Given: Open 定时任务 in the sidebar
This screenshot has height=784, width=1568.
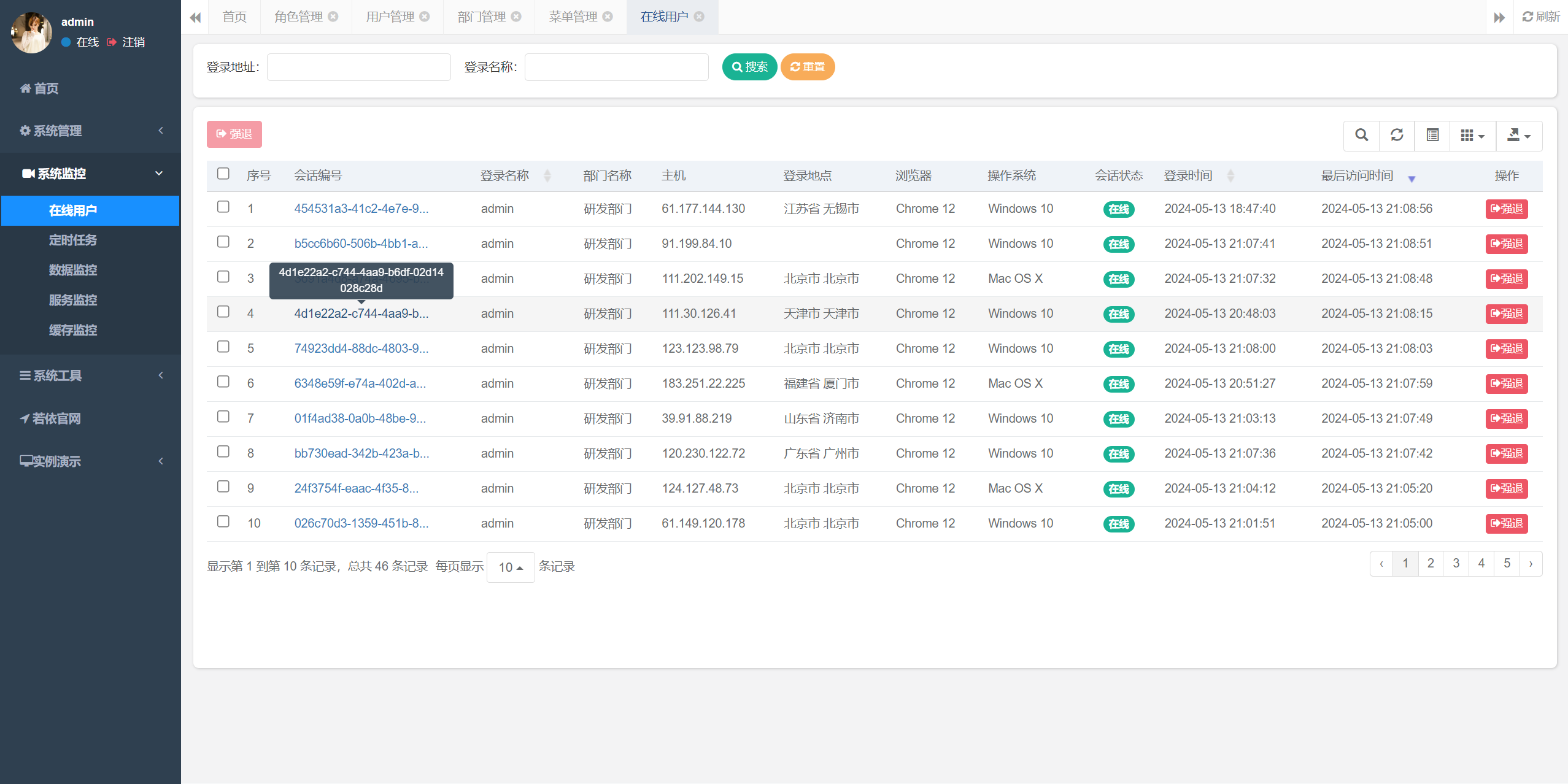Looking at the screenshot, I should tap(73, 240).
